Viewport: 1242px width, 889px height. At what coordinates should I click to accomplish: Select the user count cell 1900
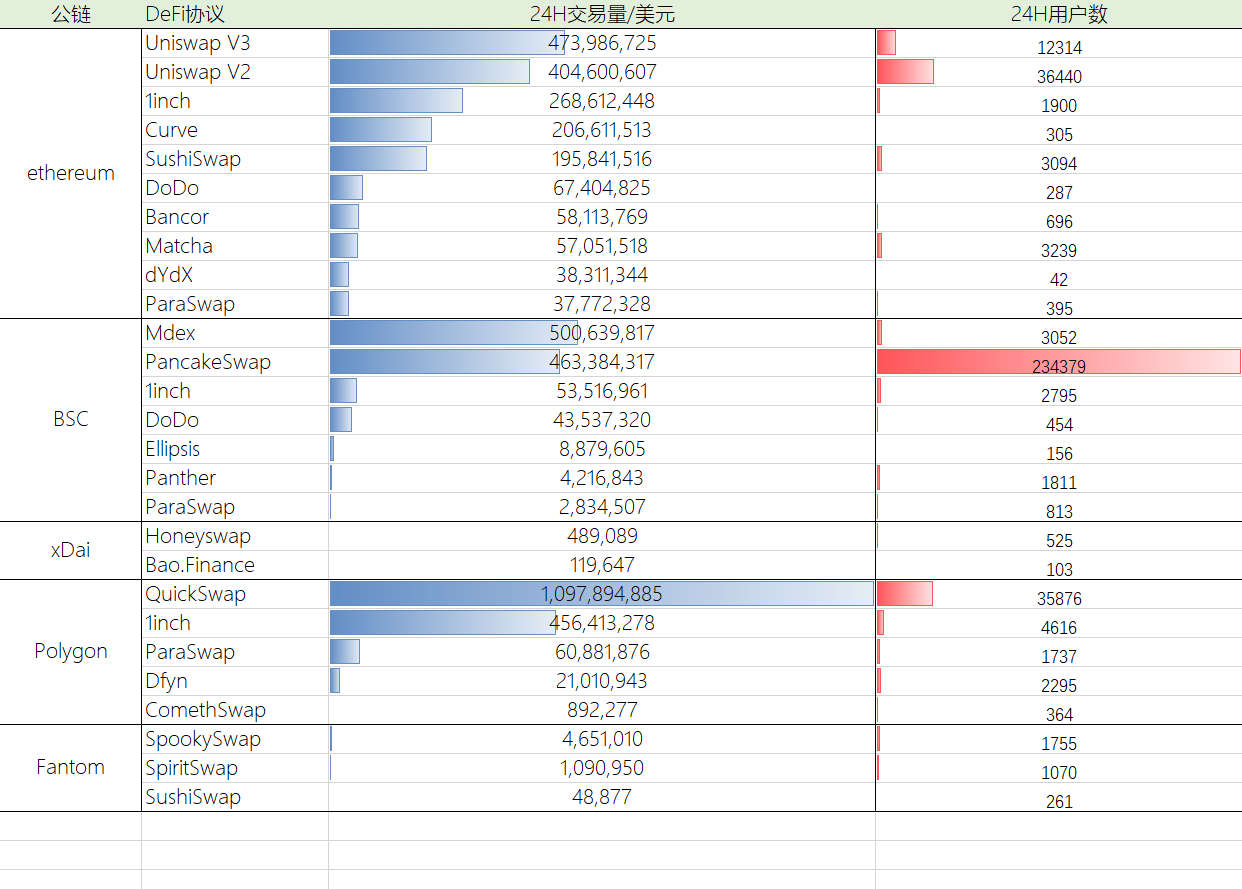[x=1059, y=101]
